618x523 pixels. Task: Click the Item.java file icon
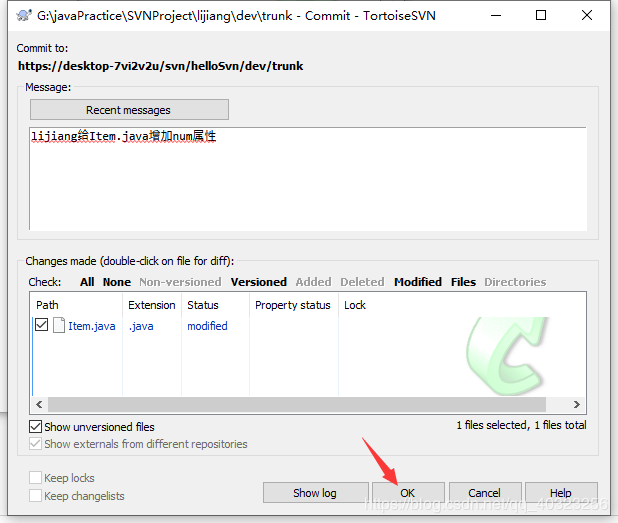(x=58, y=326)
